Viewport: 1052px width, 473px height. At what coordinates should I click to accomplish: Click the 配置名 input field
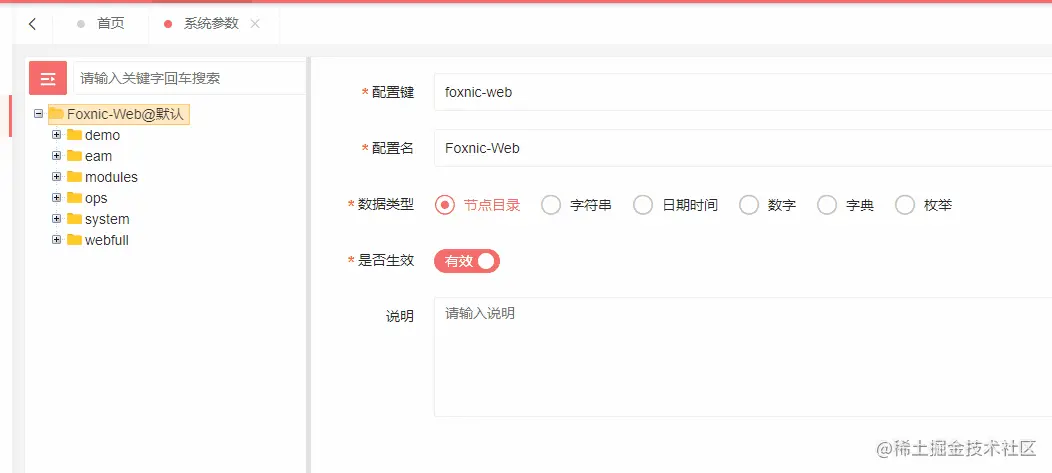[x=743, y=148]
